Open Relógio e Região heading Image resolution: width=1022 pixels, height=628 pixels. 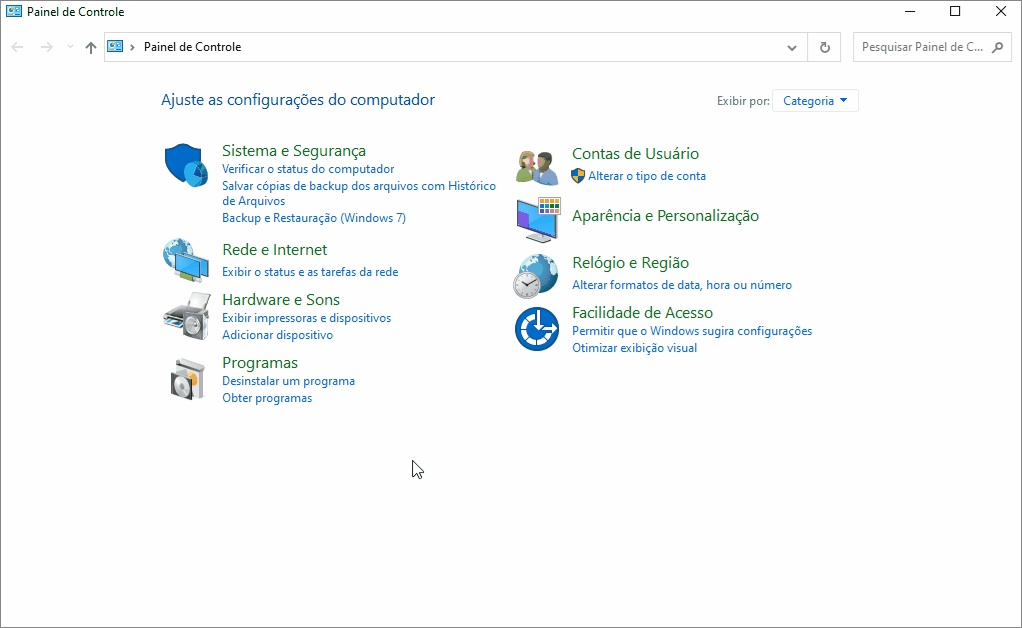[x=630, y=263]
